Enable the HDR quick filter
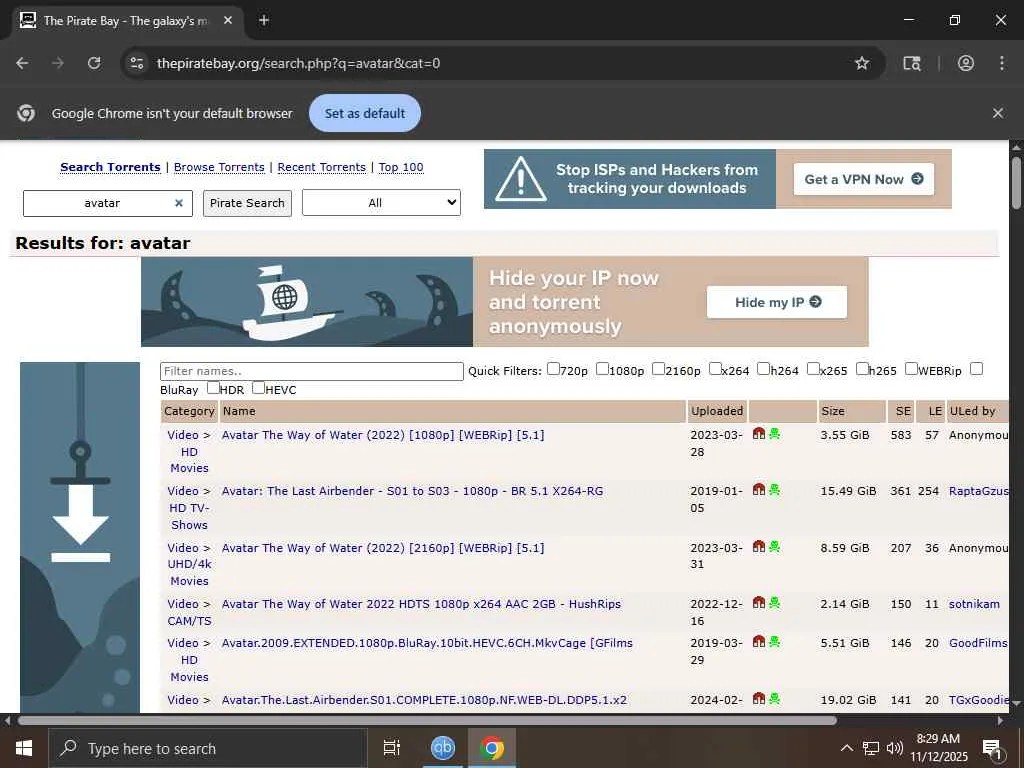 point(213,388)
